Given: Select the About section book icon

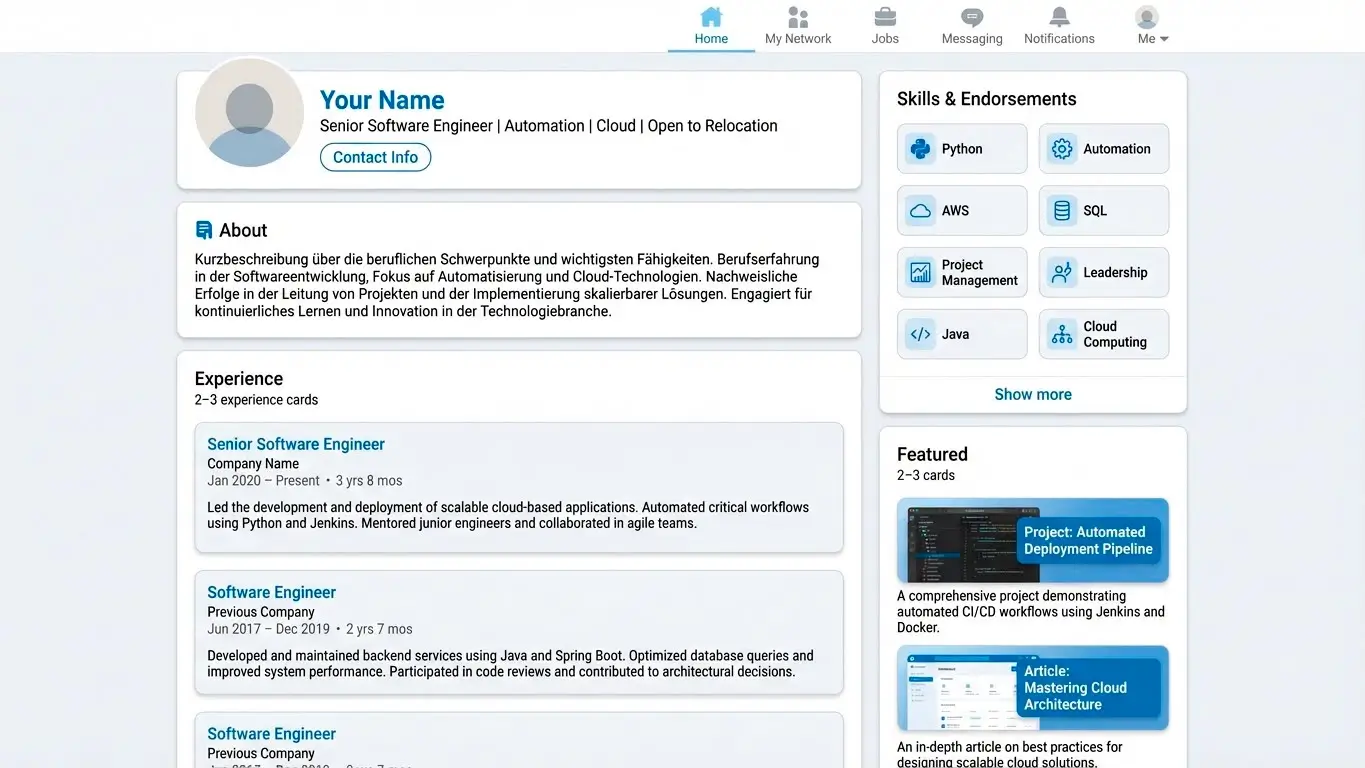Looking at the screenshot, I should click(204, 229).
